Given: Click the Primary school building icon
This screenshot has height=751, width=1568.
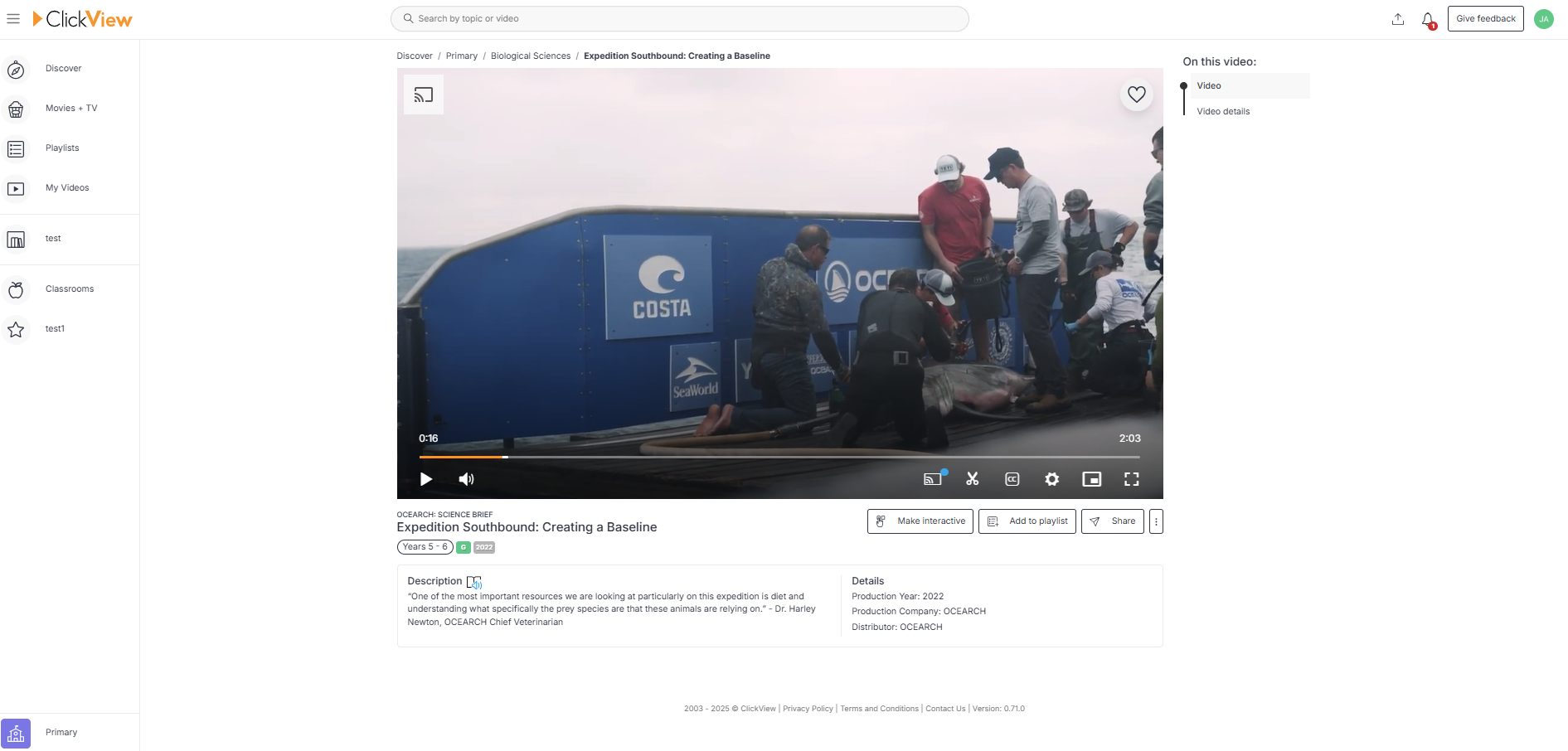Looking at the screenshot, I should click(16, 734).
